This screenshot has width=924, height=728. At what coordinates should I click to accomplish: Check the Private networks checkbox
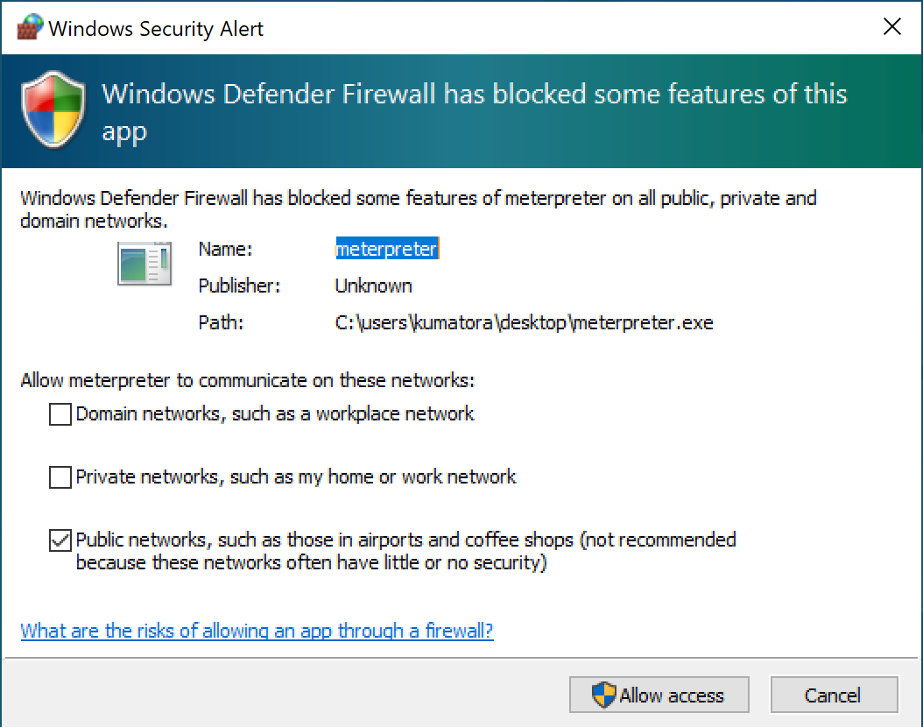coord(60,477)
